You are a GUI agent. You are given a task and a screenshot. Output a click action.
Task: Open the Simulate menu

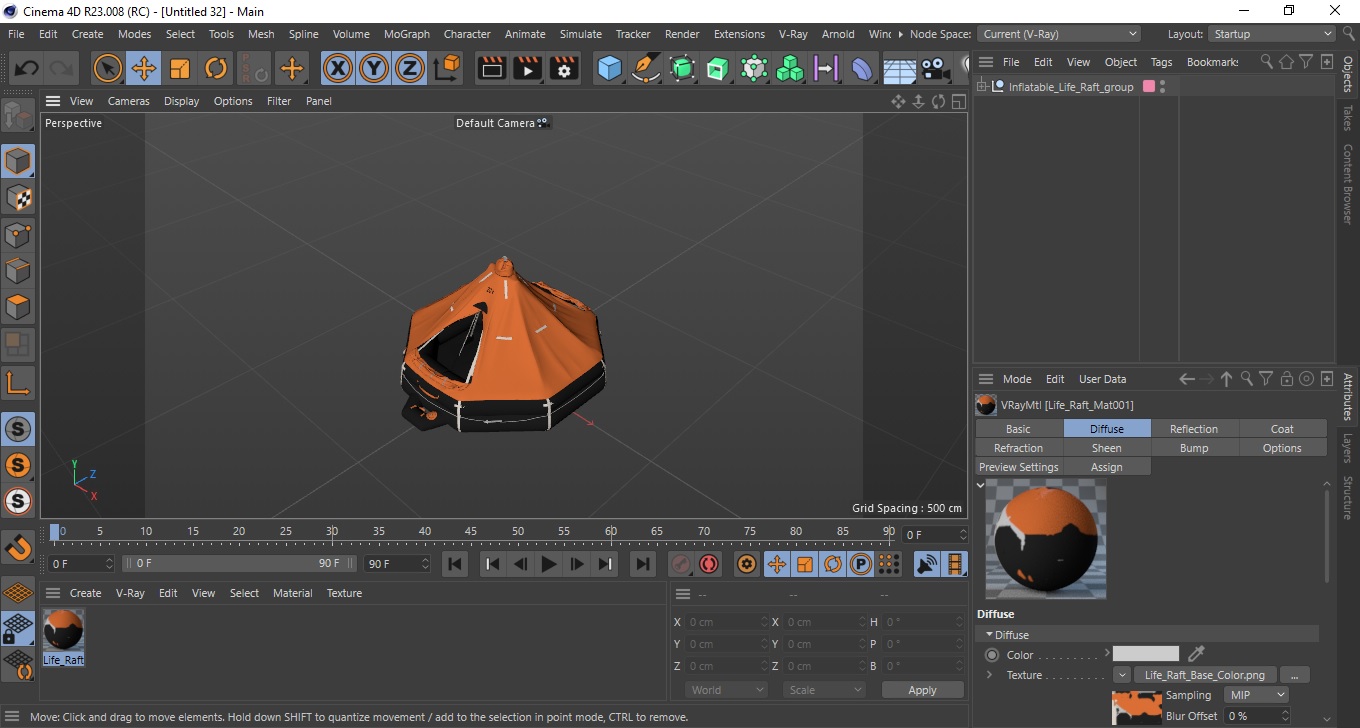tap(581, 34)
